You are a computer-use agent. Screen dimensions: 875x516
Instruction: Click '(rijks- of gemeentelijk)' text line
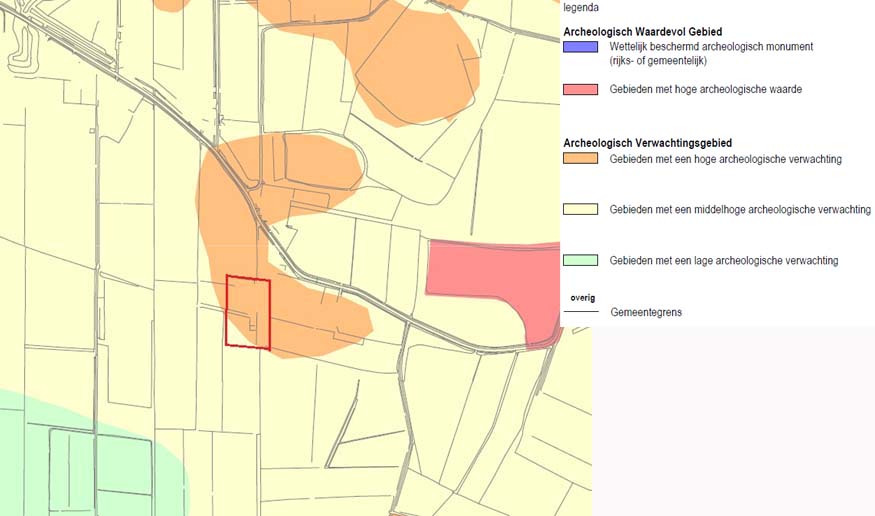(658, 61)
